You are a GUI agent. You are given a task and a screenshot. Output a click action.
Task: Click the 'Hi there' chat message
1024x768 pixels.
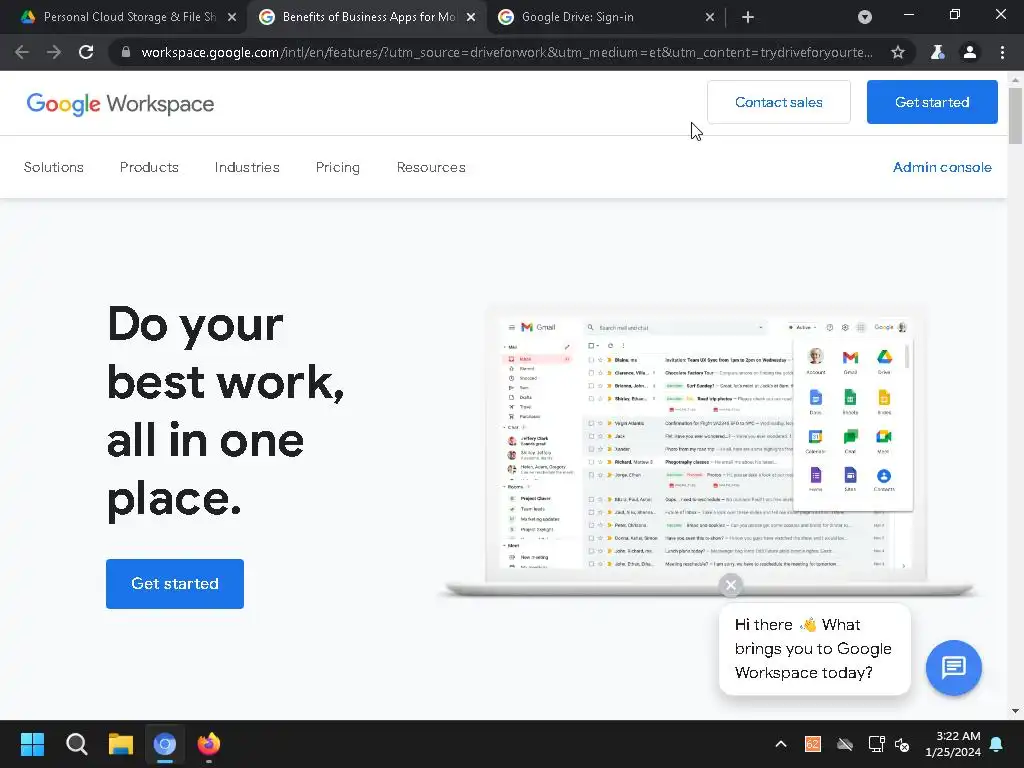[814, 648]
